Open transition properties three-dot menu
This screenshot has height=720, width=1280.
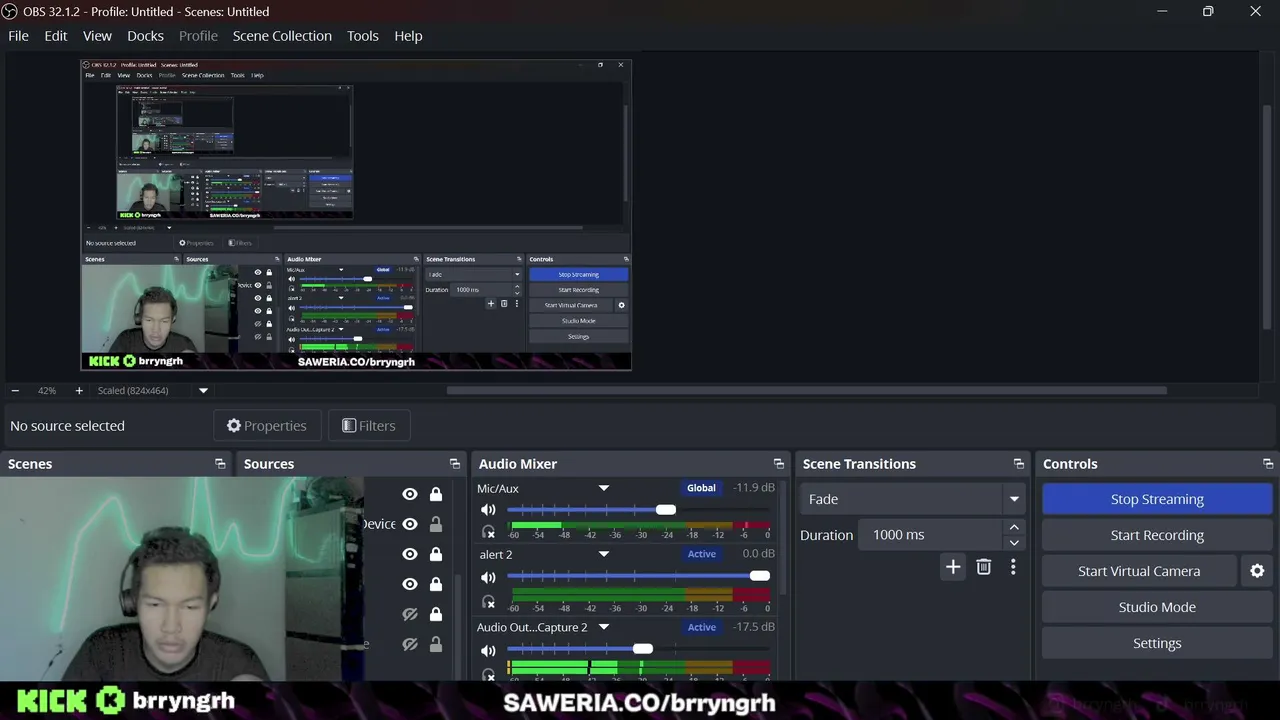pos(1013,568)
